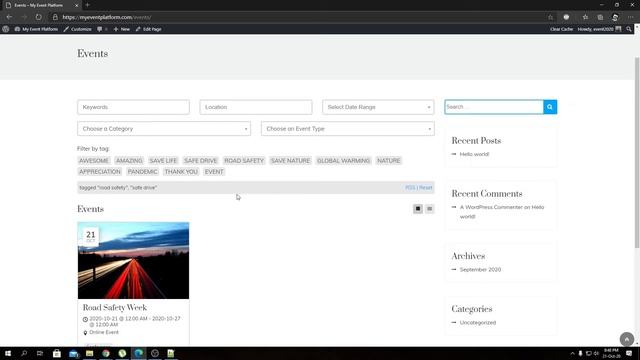
Task: Show hidden system tray icons chevron
Action: tap(572, 353)
